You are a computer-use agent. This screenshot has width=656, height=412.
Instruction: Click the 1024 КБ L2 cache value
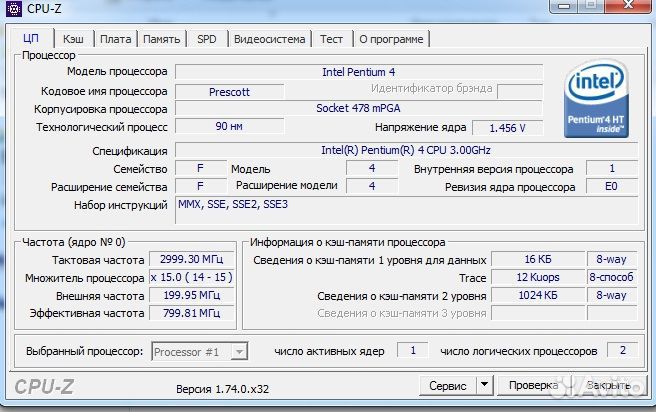coord(538,295)
